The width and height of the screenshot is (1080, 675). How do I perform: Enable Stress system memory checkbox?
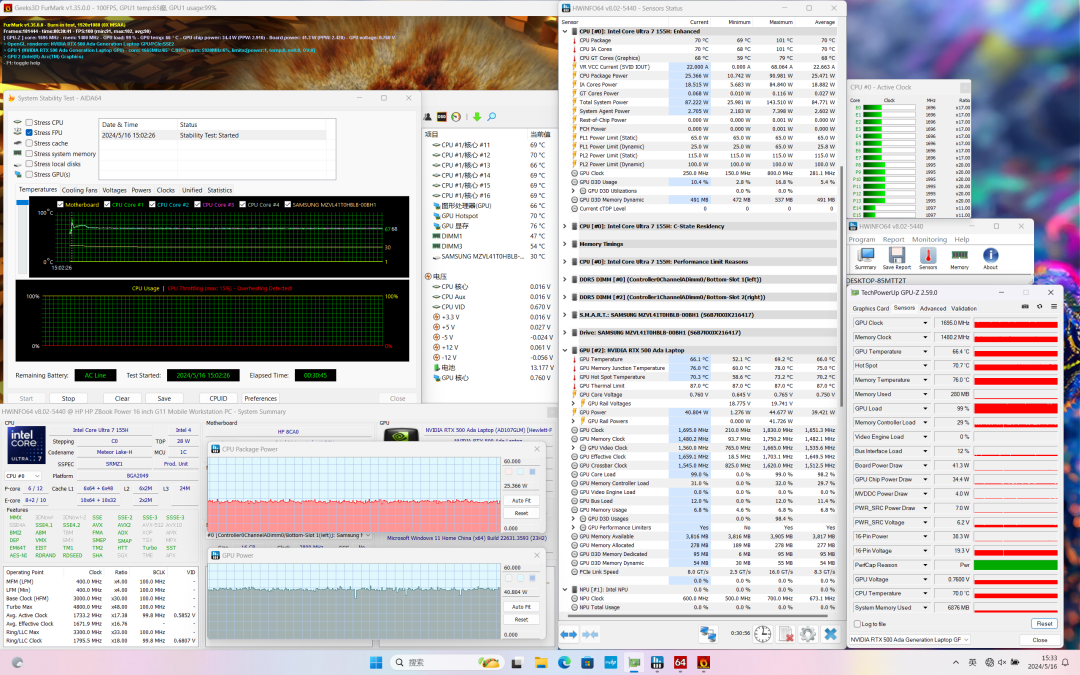coord(29,154)
